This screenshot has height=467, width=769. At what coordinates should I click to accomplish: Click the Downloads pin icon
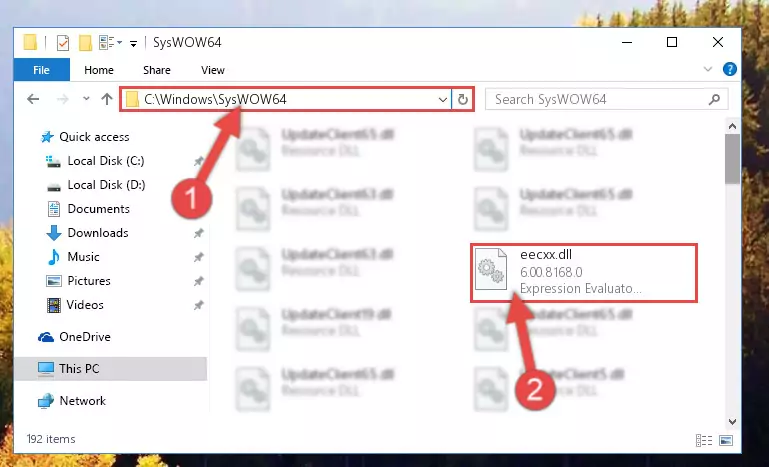tap(199, 233)
